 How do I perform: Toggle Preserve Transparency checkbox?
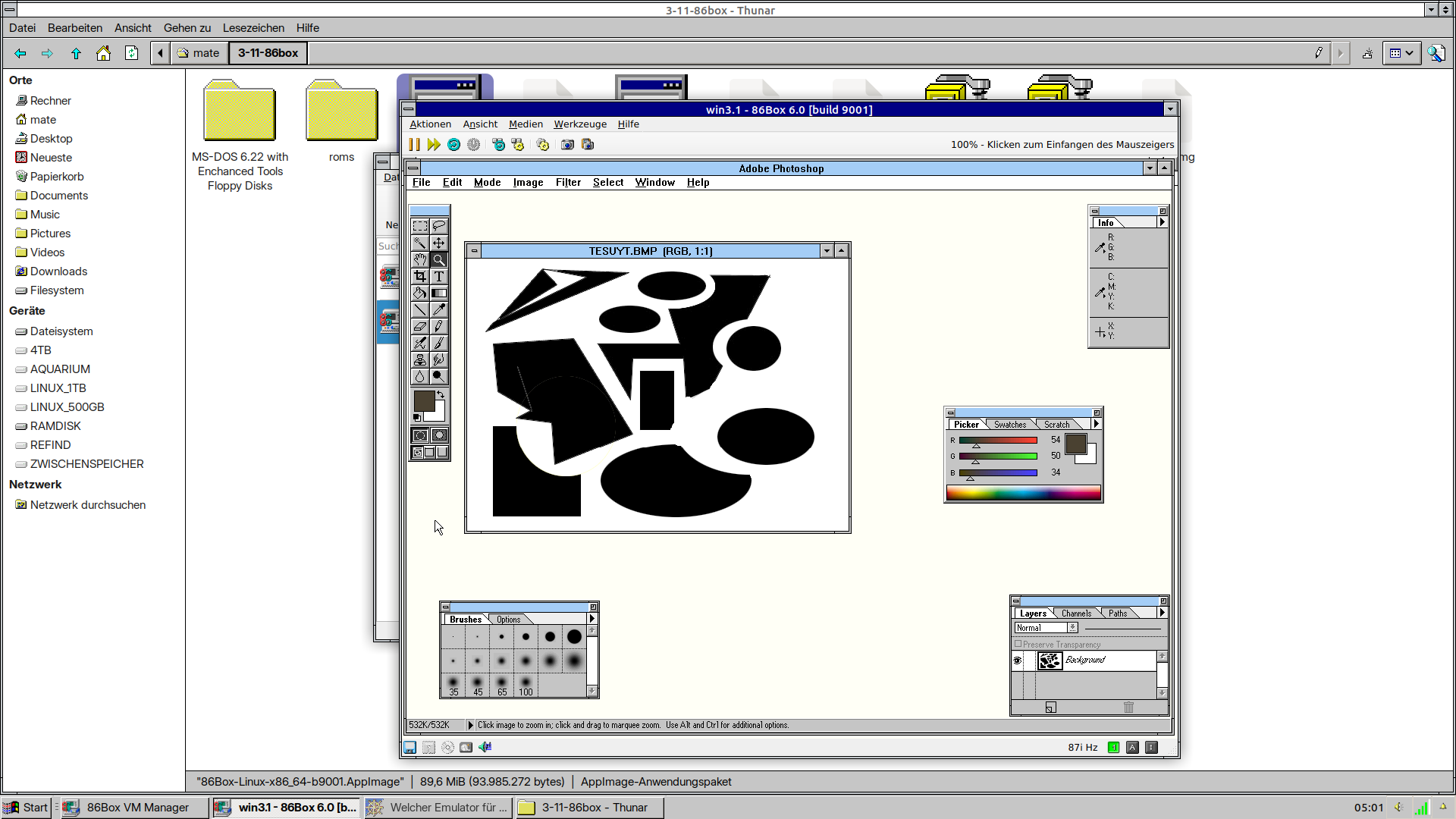[x=1018, y=644]
